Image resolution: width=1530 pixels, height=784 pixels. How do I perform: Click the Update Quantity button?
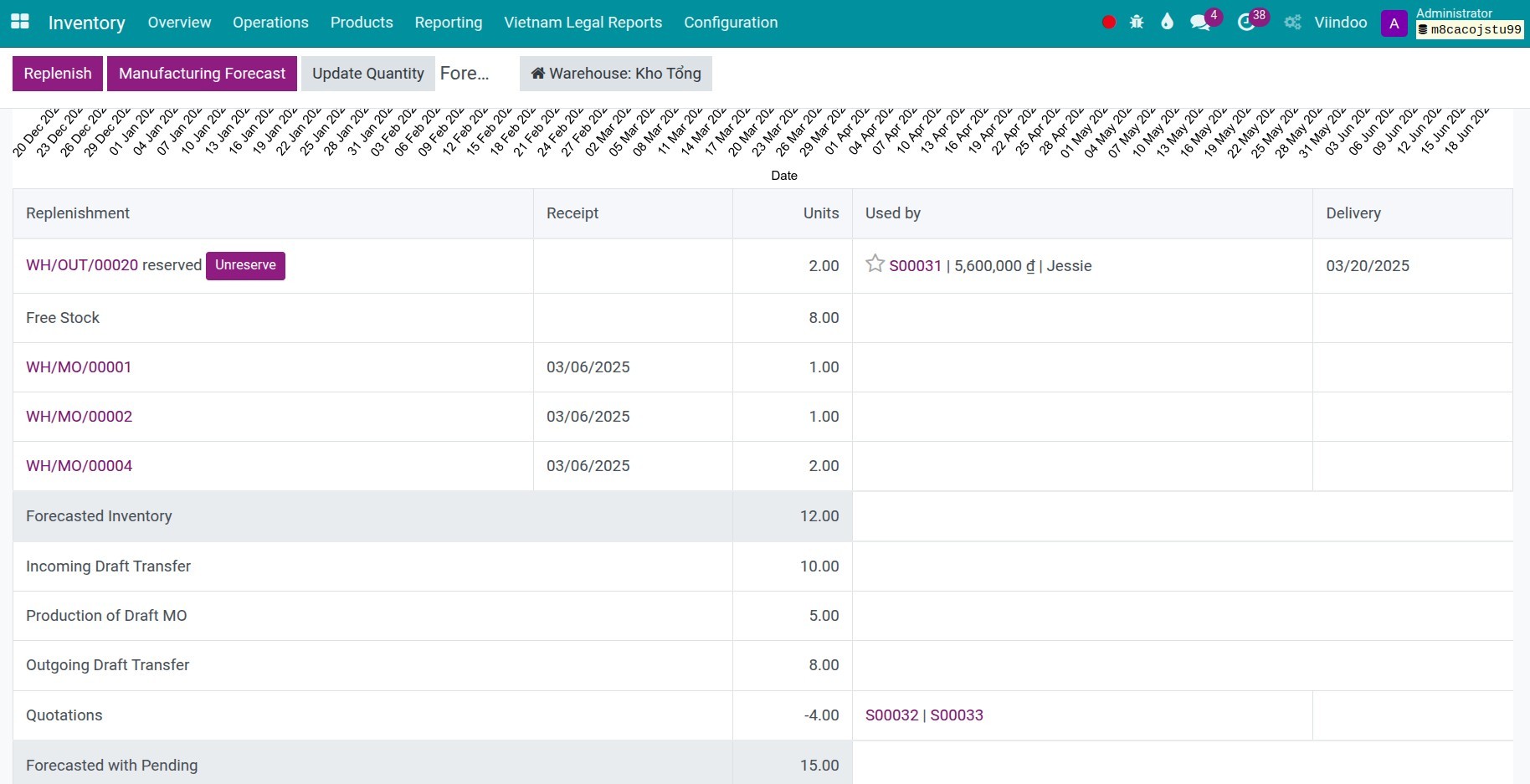(368, 74)
